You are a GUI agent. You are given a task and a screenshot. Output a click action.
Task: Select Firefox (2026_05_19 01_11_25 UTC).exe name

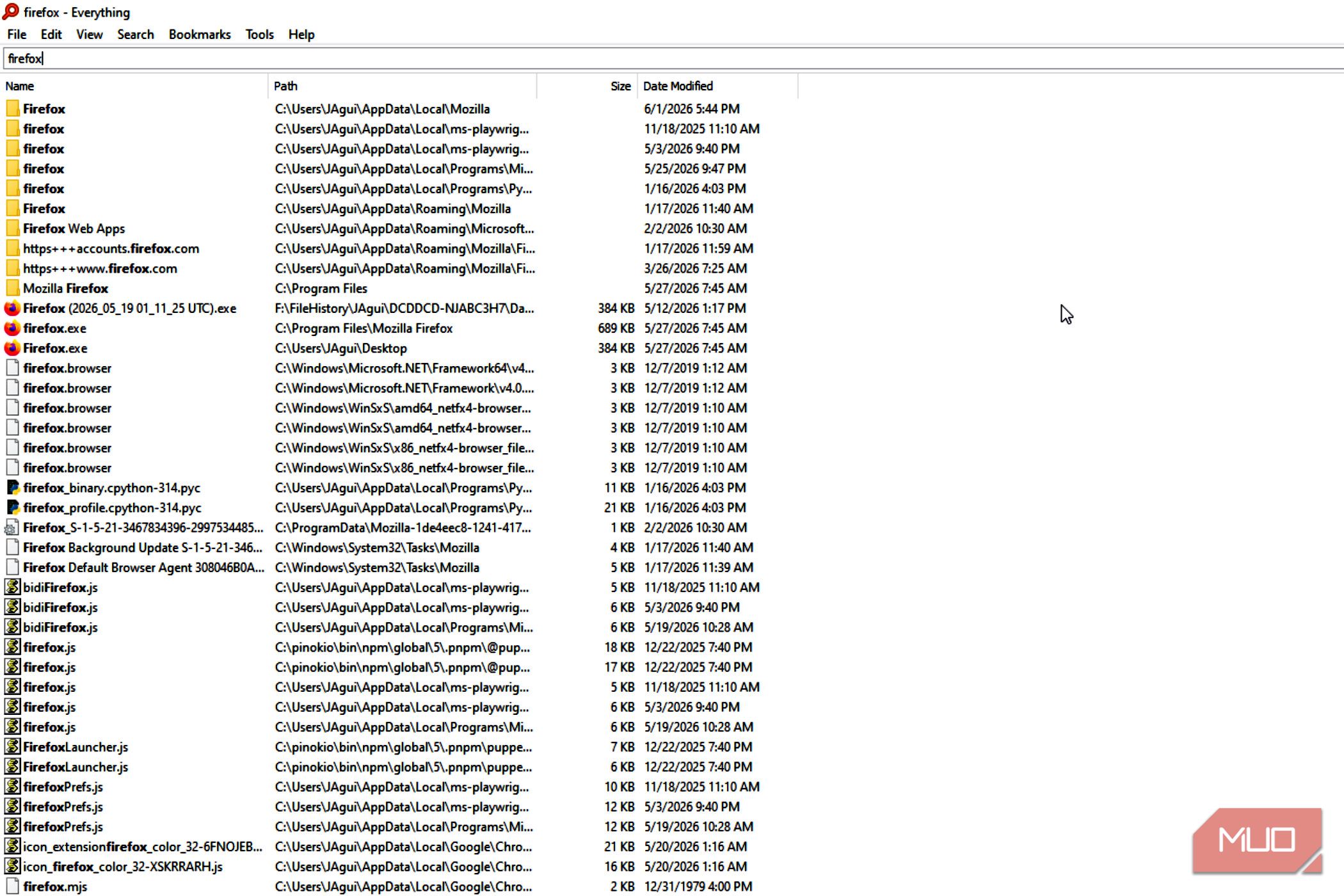(x=130, y=308)
